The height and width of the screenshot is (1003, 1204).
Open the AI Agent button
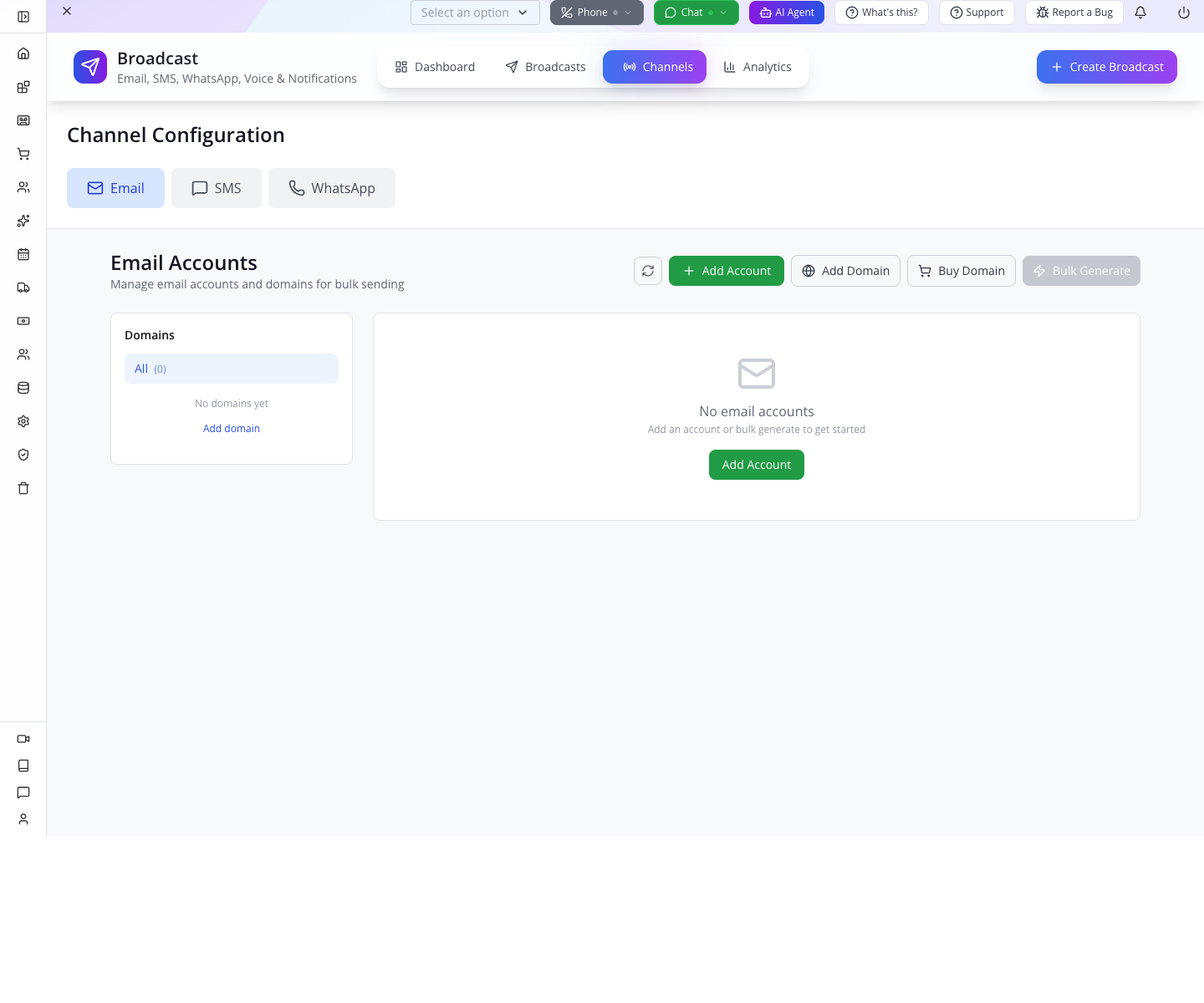tap(787, 13)
